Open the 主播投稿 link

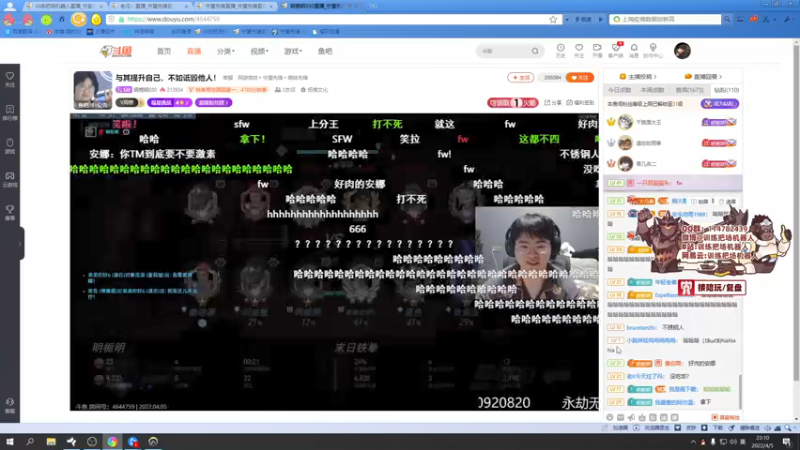(638, 77)
